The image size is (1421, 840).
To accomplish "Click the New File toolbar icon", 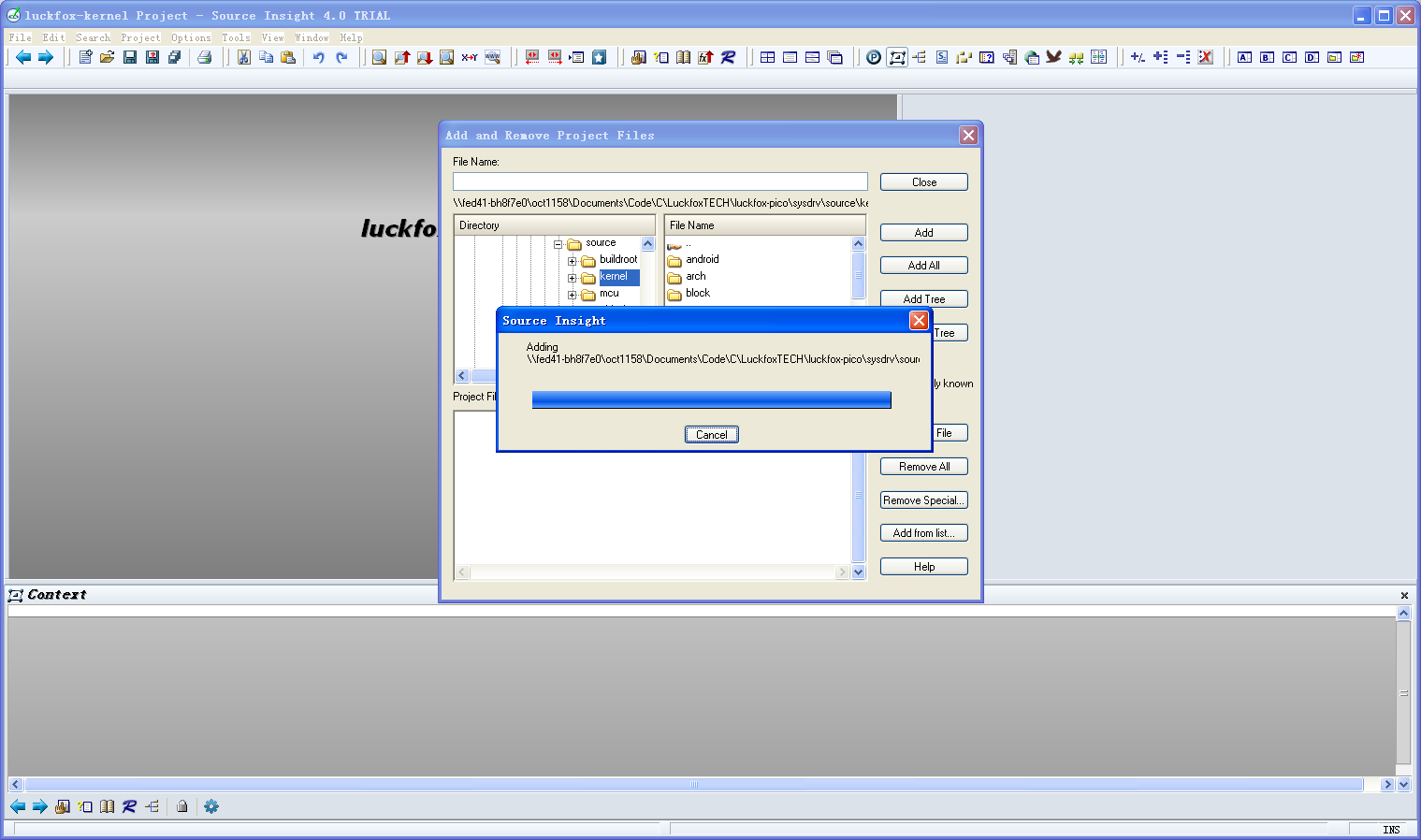I will pyautogui.click(x=85, y=57).
